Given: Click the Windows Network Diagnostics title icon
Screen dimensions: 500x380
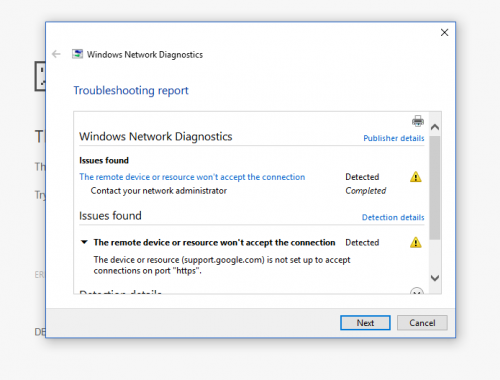Looking at the screenshot, I should [x=77, y=54].
